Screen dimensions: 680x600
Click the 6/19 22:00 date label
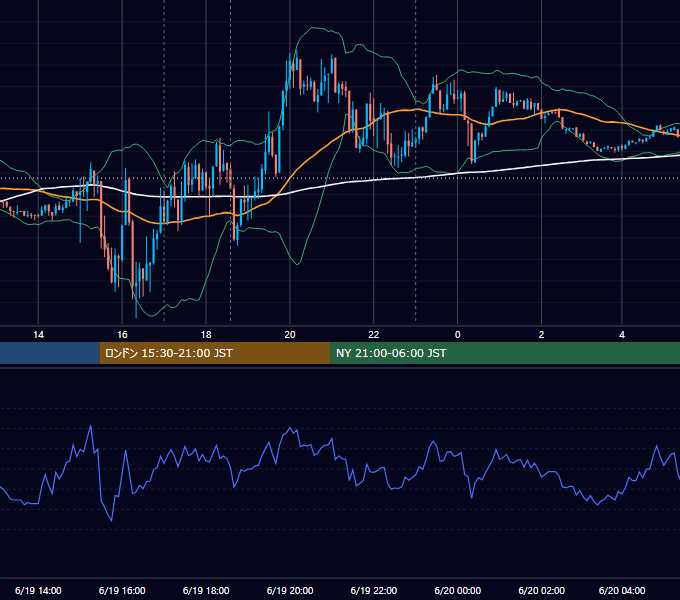click(x=373, y=590)
